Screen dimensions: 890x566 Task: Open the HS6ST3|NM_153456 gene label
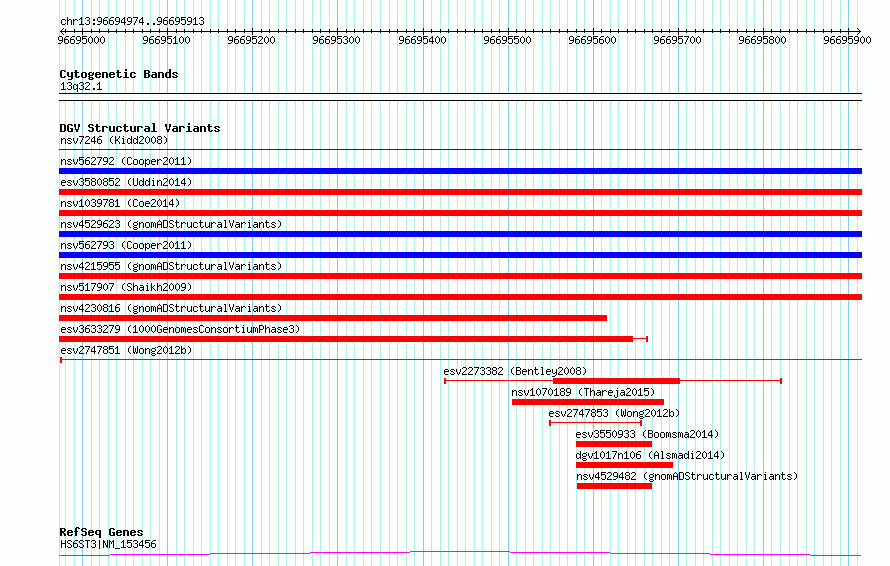click(108, 544)
